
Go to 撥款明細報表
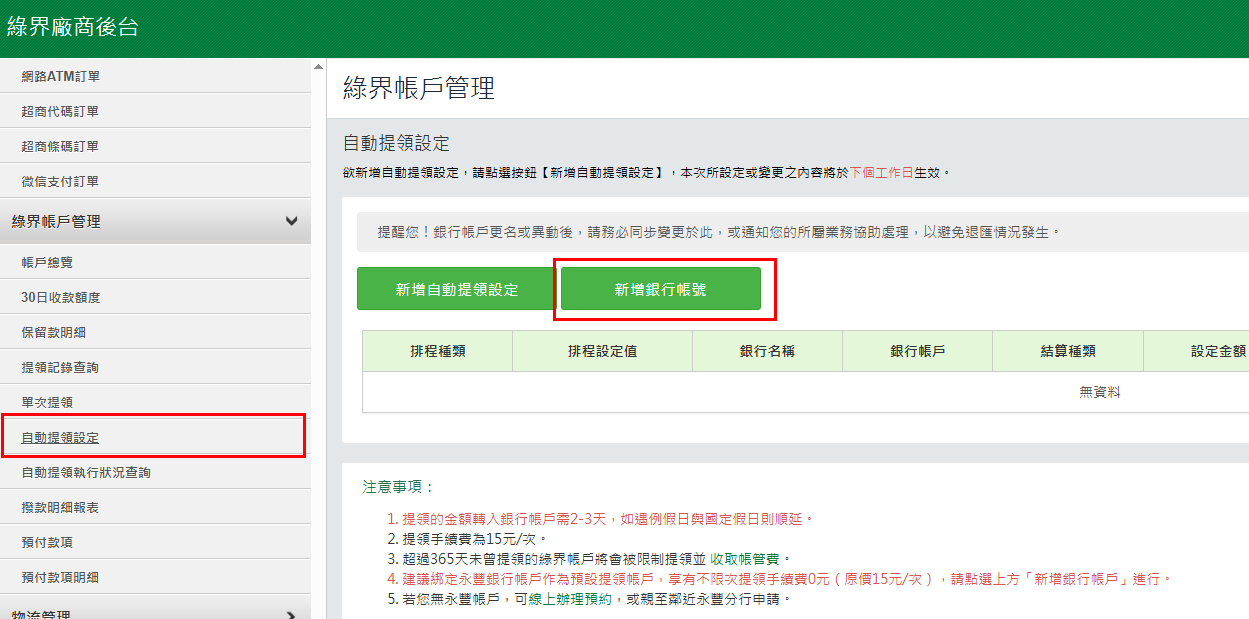pos(155,508)
